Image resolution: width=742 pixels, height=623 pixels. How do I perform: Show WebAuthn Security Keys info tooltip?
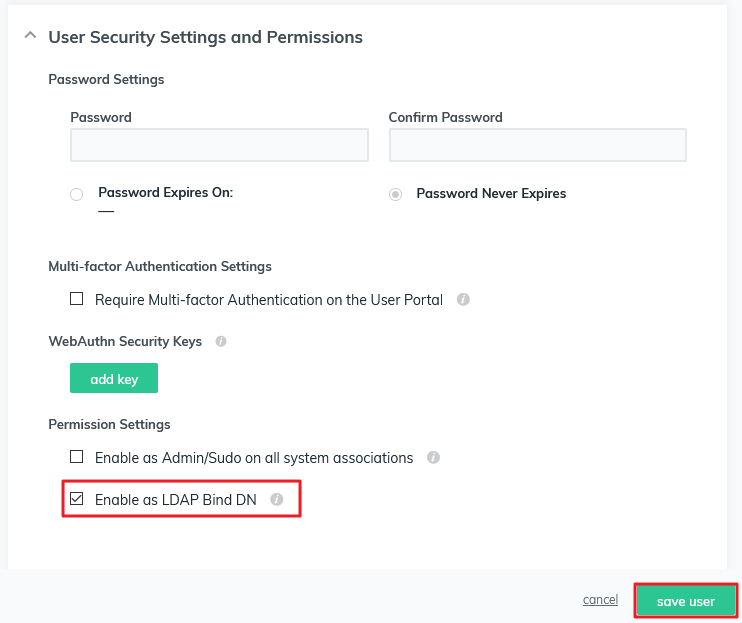(221, 341)
